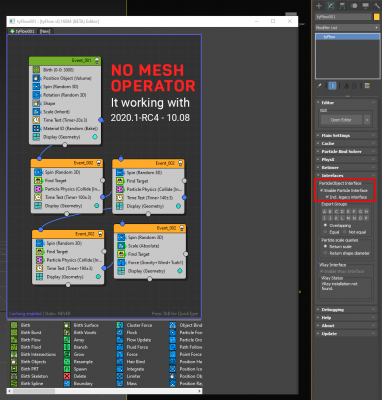Click the [New] flow tab

click(45, 31)
